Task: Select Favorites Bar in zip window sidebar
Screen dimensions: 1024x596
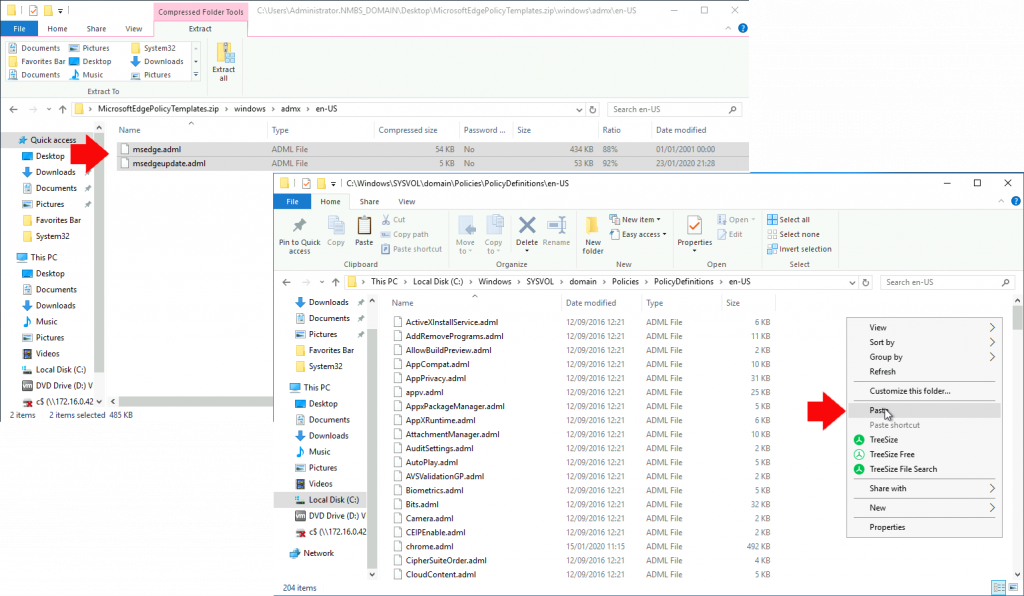Action: coord(57,220)
